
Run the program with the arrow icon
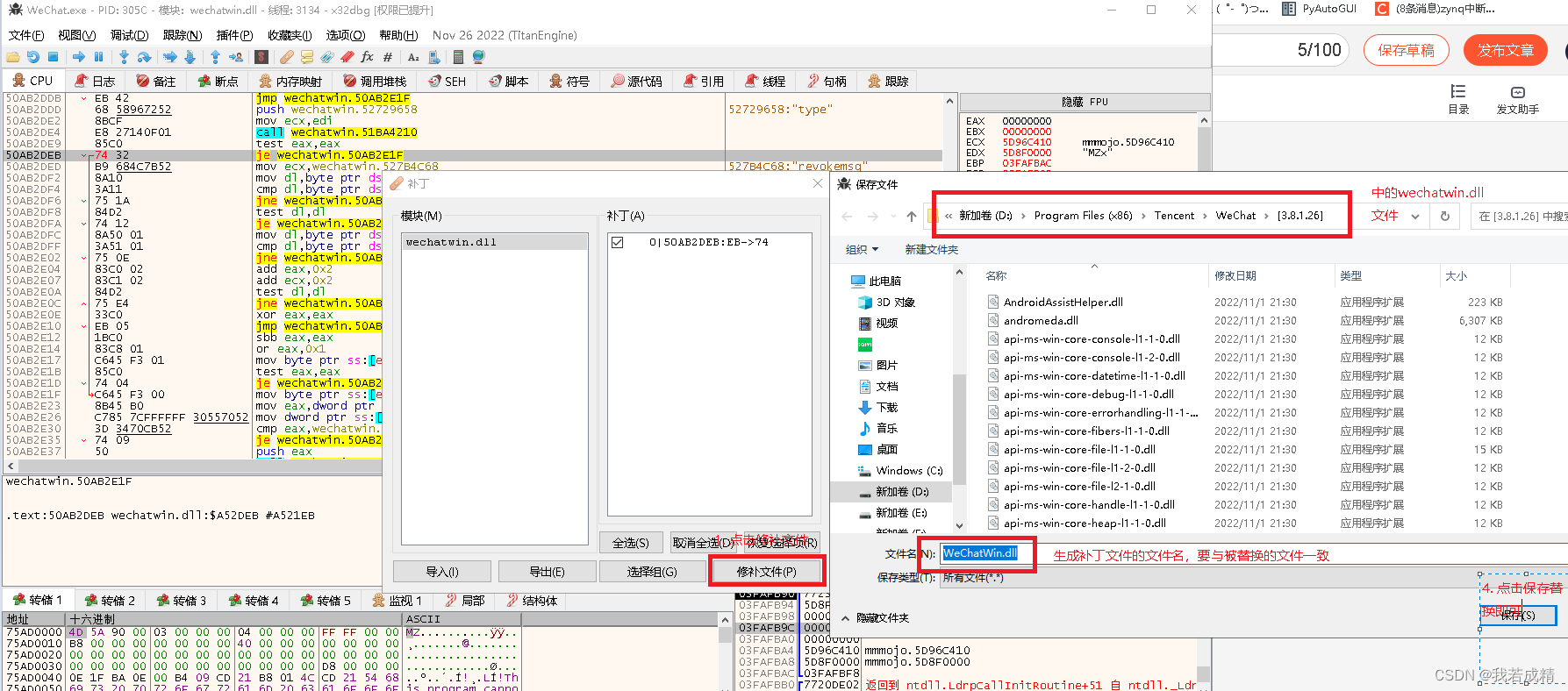[79, 57]
